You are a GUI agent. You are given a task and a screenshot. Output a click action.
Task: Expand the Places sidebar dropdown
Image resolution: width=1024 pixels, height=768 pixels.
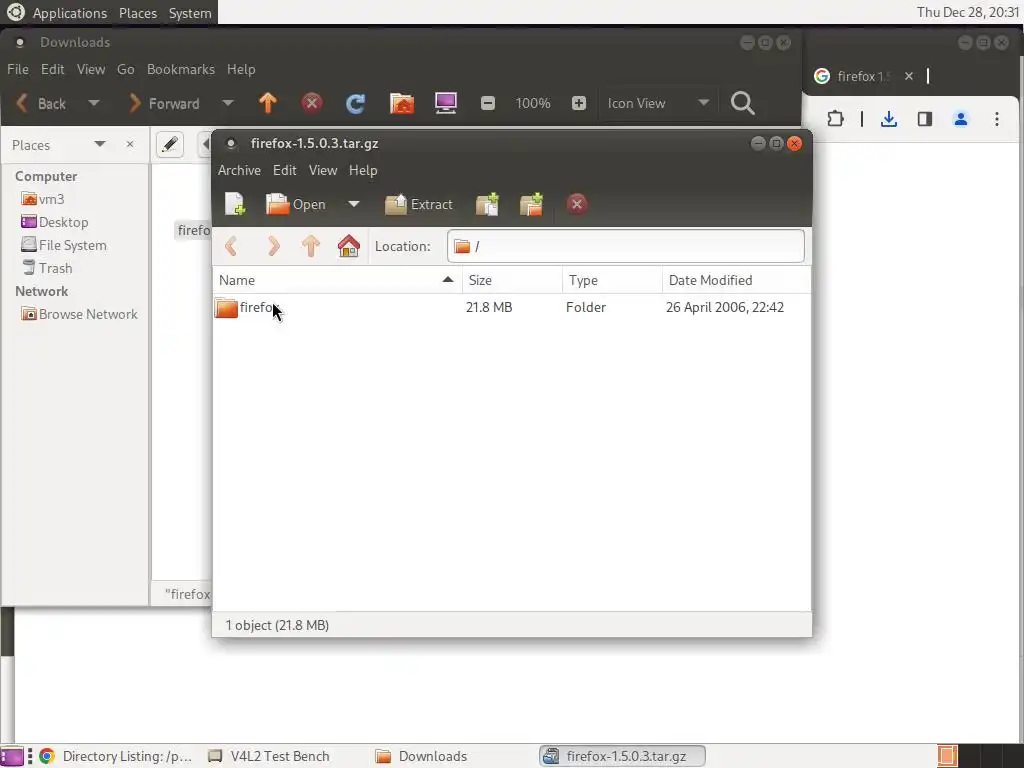[100, 144]
